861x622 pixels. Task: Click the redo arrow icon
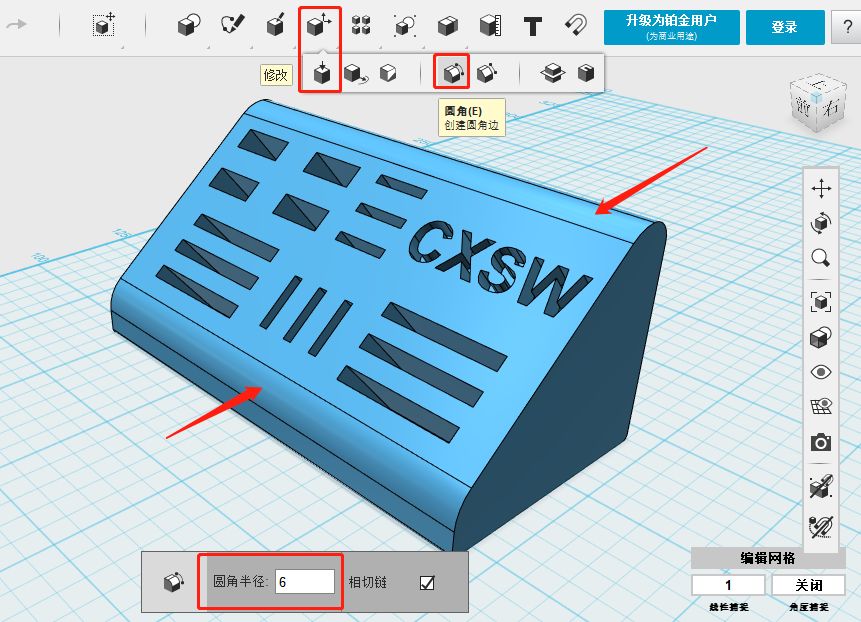point(16,24)
